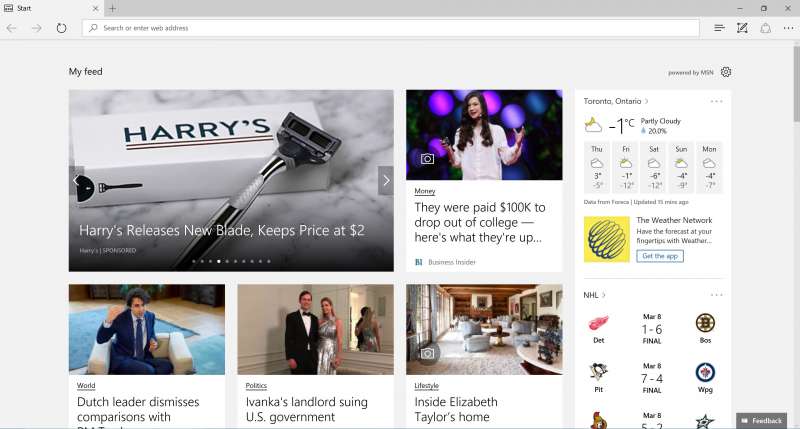Open the More actions ellipsis menu
The image size is (800, 429).
pos(788,28)
